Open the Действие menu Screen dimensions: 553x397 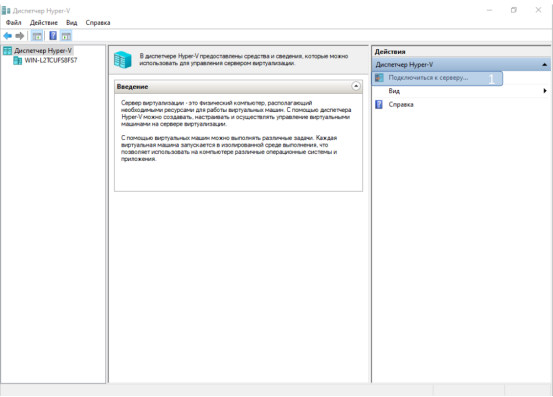44,23
